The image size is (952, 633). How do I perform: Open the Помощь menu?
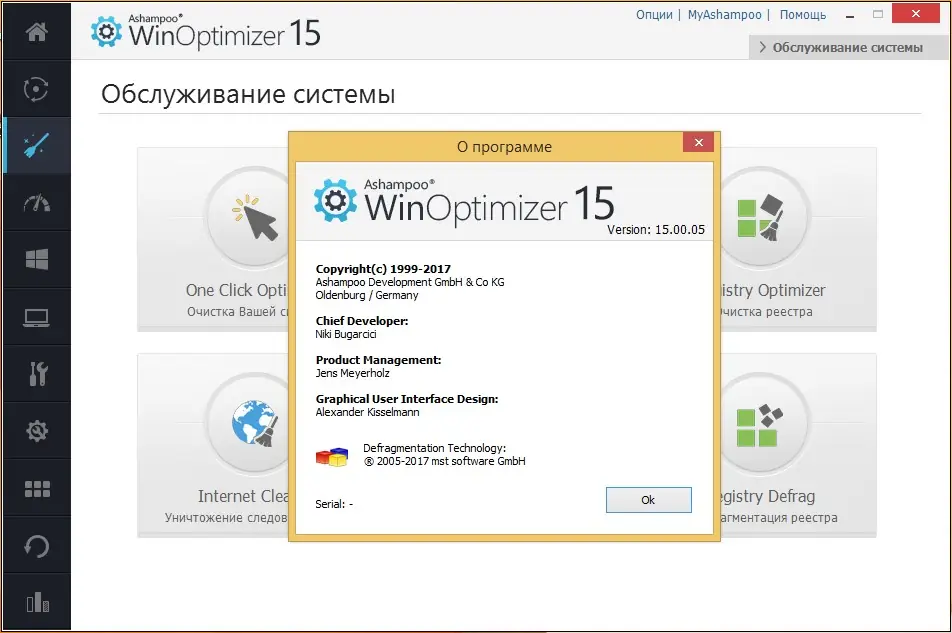pyautogui.click(x=803, y=15)
